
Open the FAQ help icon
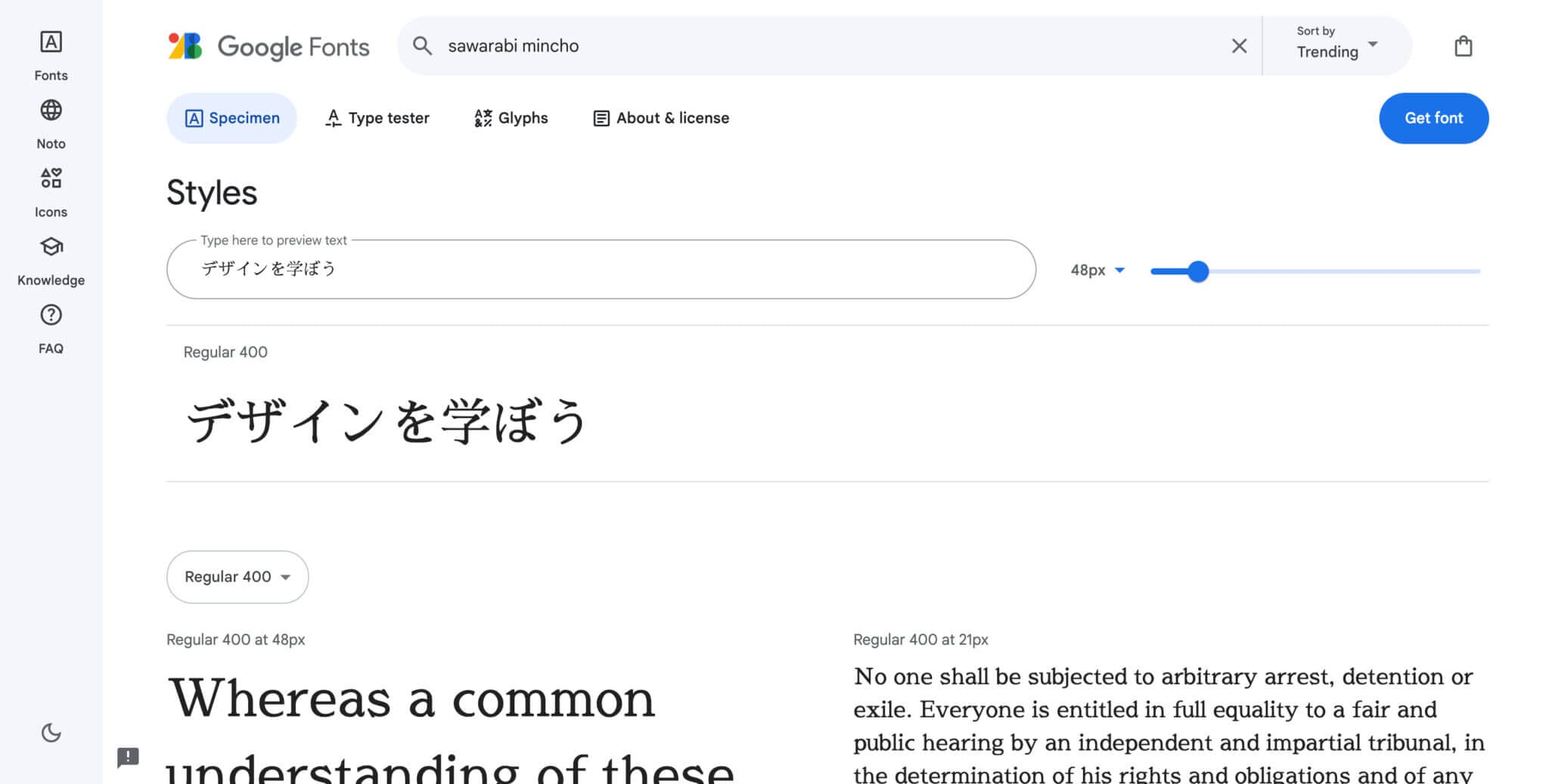click(x=51, y=315)
